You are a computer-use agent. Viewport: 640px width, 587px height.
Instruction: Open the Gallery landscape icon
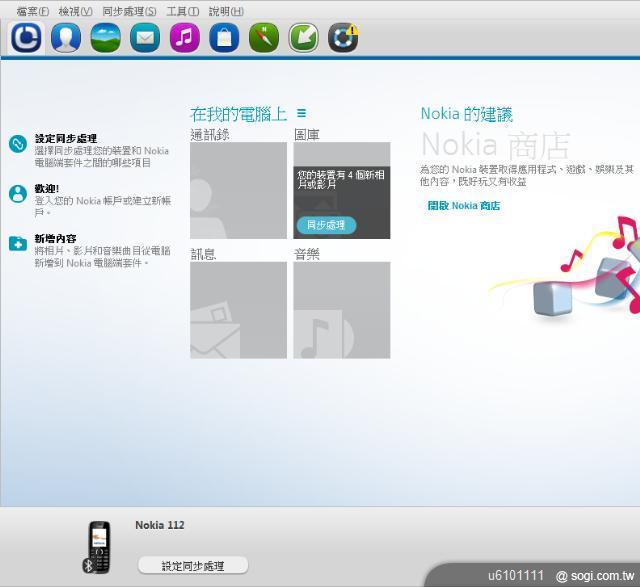(105, 38)
